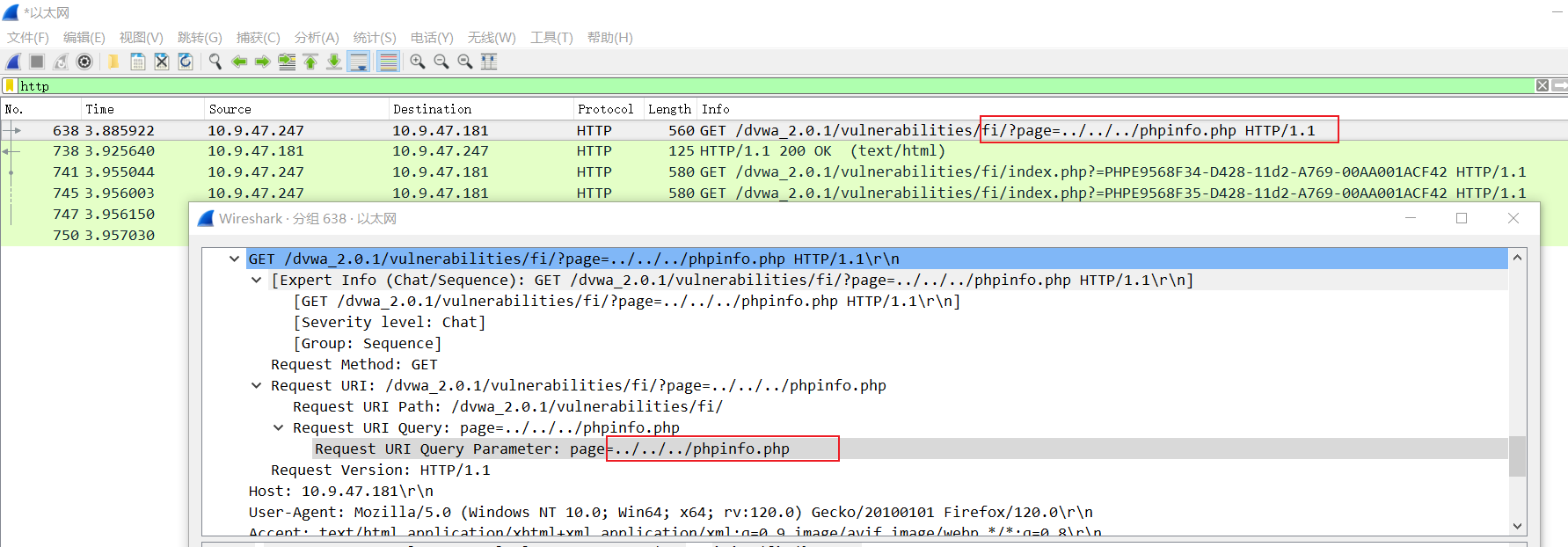Select the Group: Sequence line

(368, 343)
